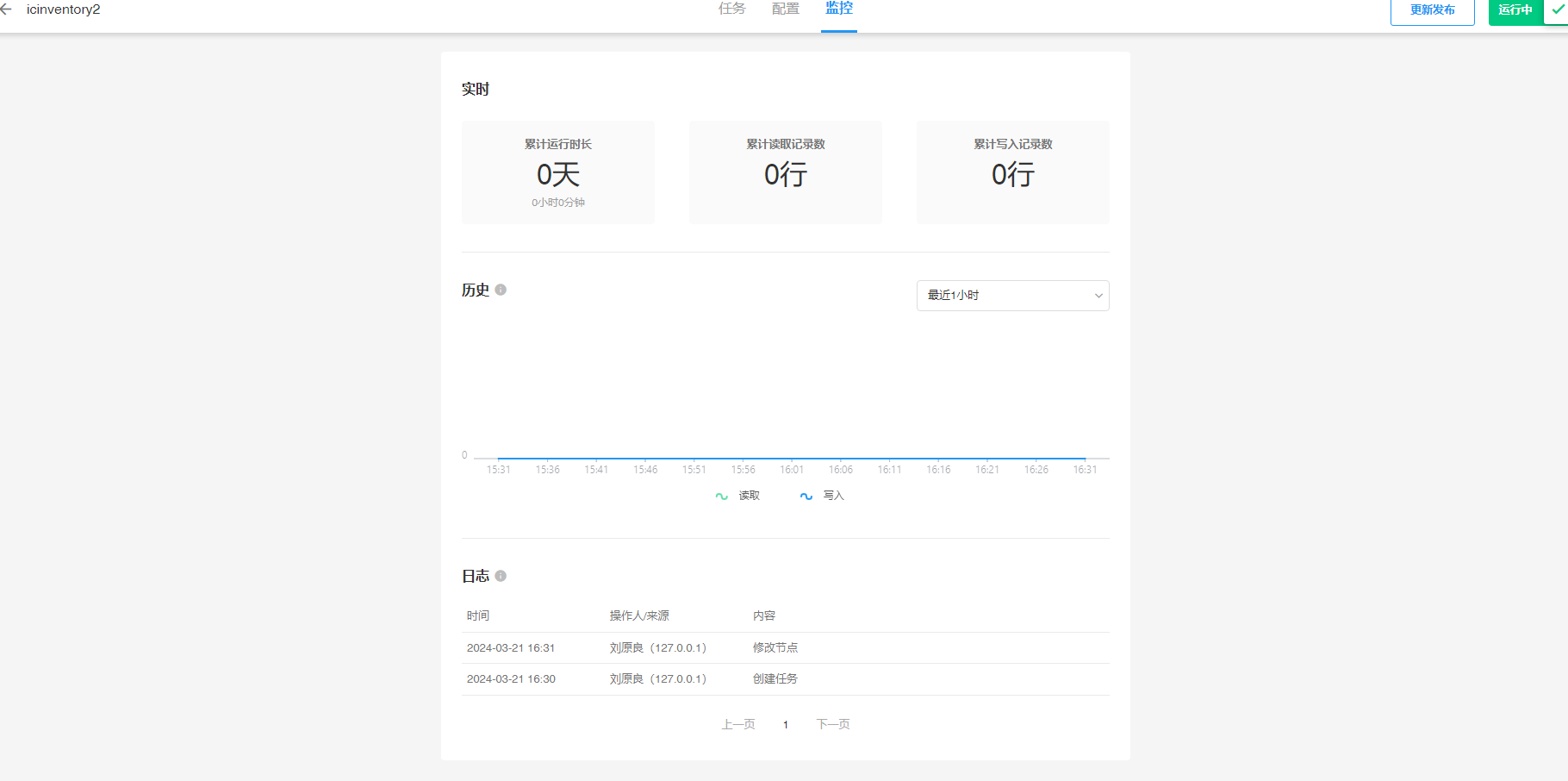Go to previous log page with 上一页

(x=738, y=724)
